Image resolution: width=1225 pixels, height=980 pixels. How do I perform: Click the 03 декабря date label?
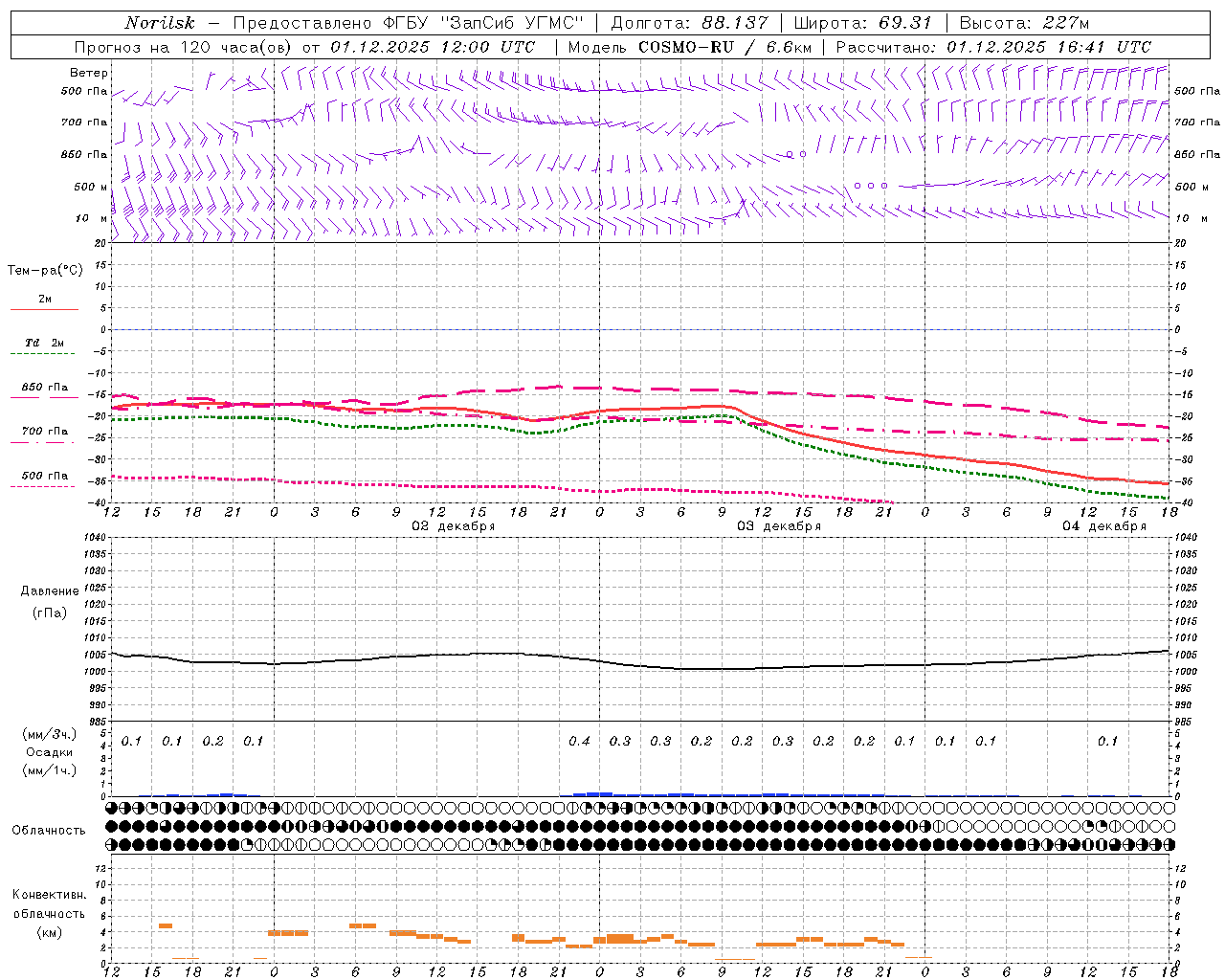point(779,526)
